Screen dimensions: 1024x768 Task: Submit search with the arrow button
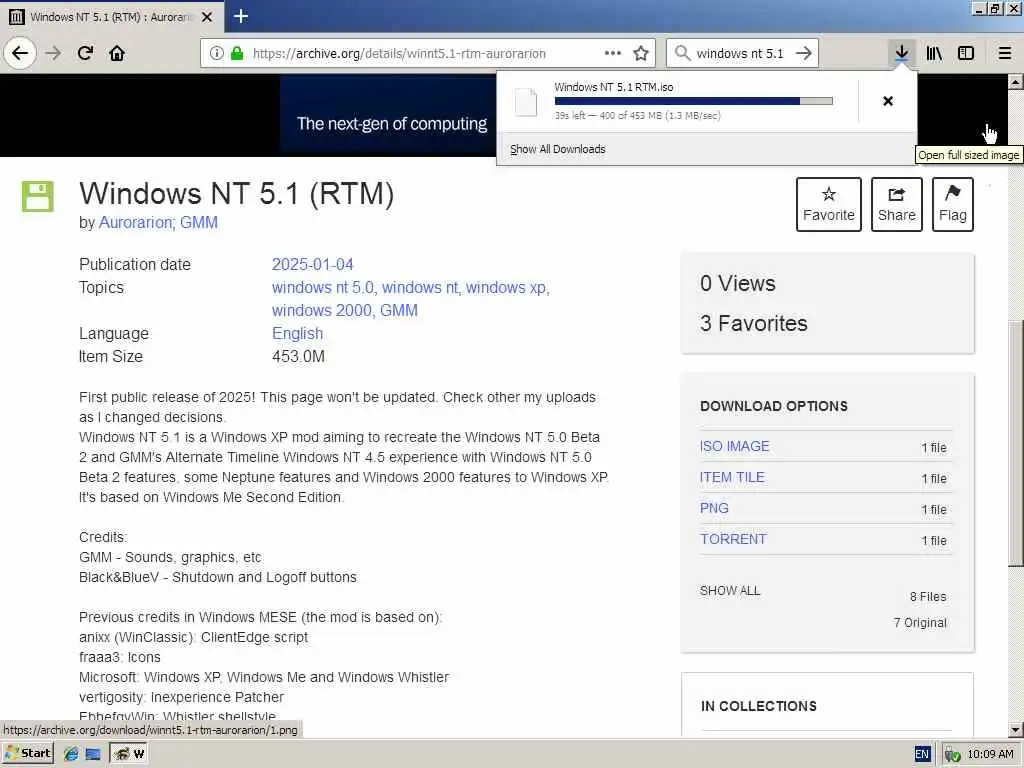[804, 53]
